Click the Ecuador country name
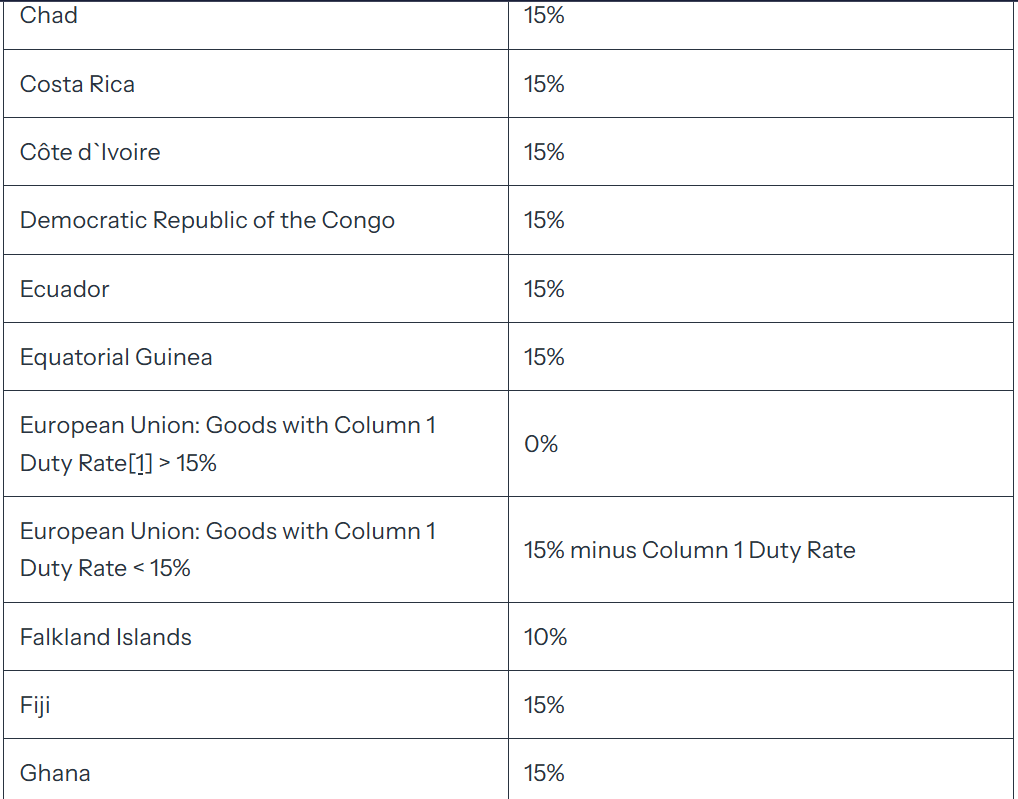Viewport: 1018px width, 799px height. click(x=64, y=289)
